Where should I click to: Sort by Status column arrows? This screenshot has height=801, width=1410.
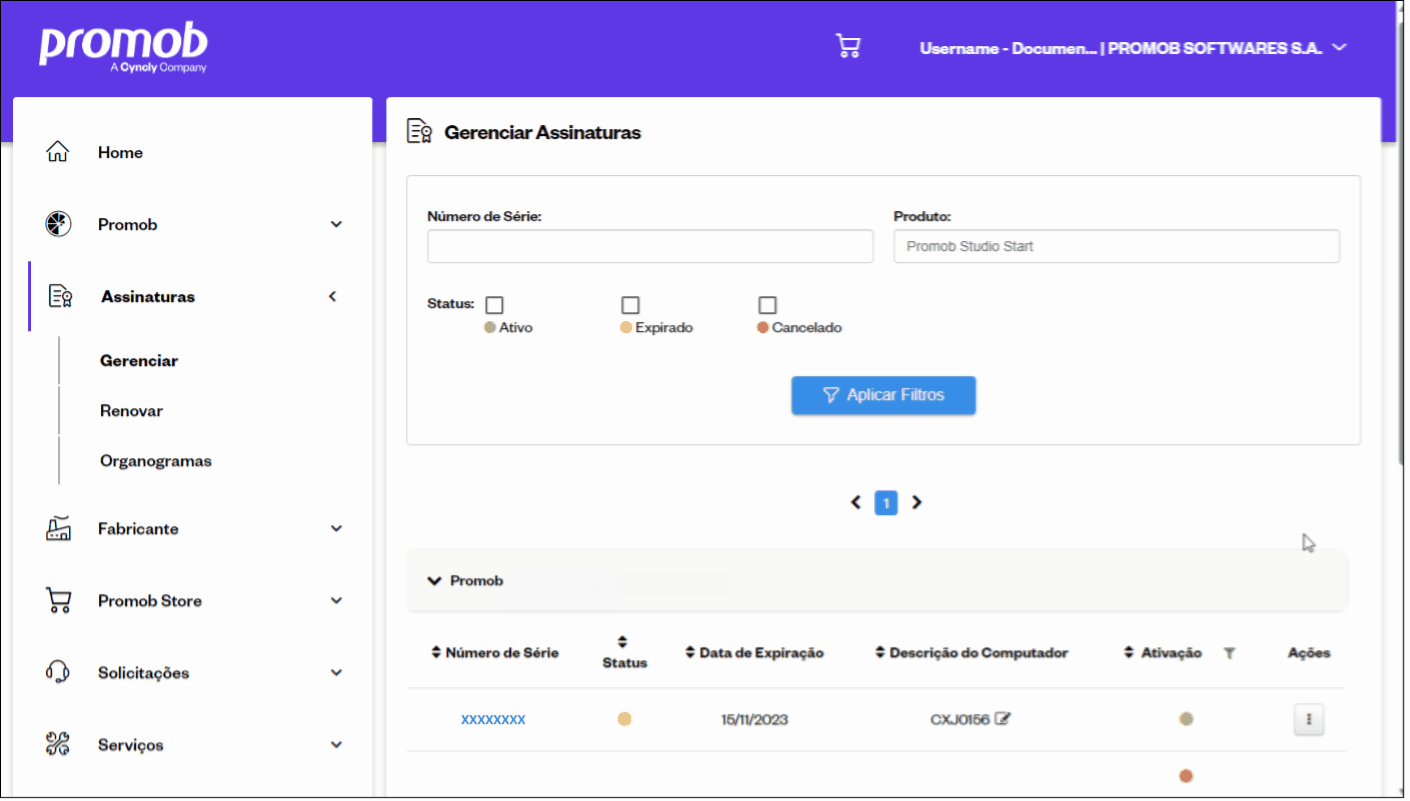[622, 641]
